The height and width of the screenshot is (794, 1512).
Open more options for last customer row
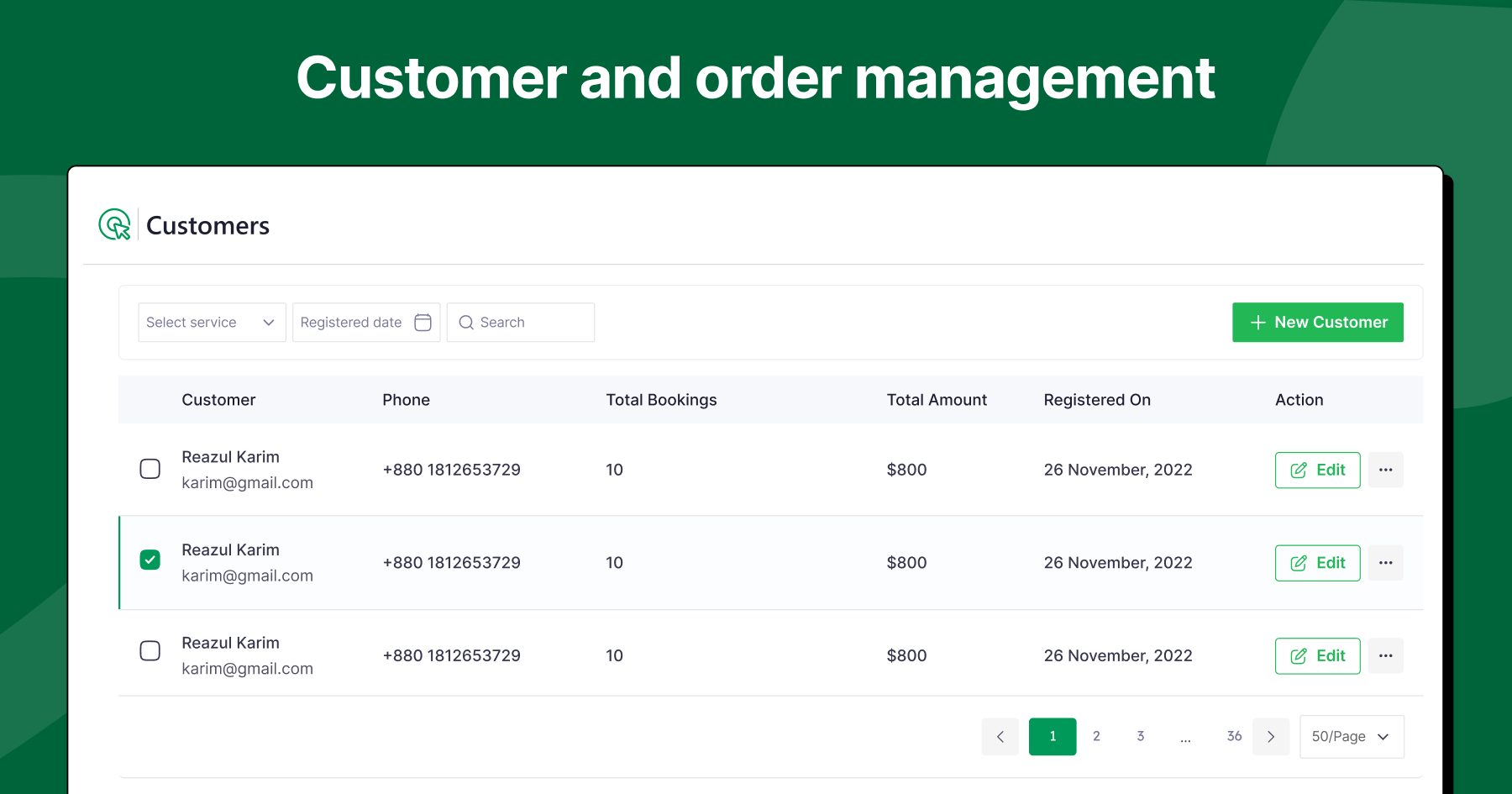pyautogui.click(x=1386, y=655)
